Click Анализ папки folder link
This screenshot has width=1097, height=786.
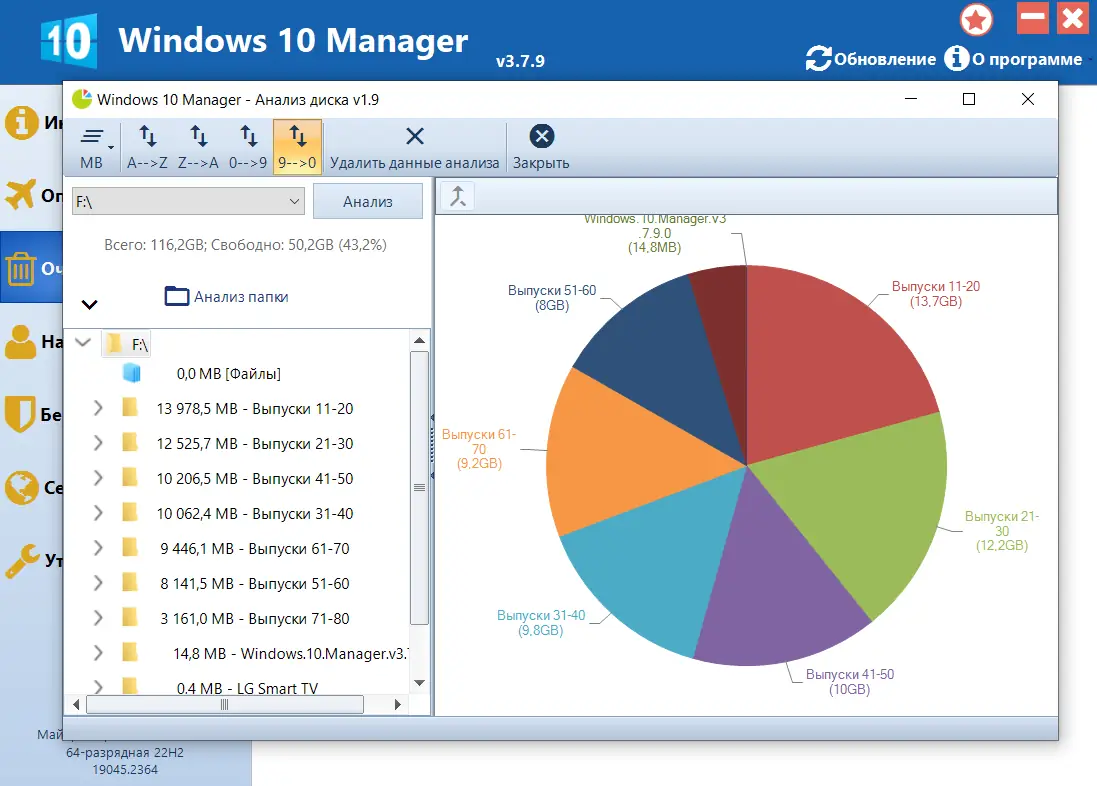click(x=226, y=297)
